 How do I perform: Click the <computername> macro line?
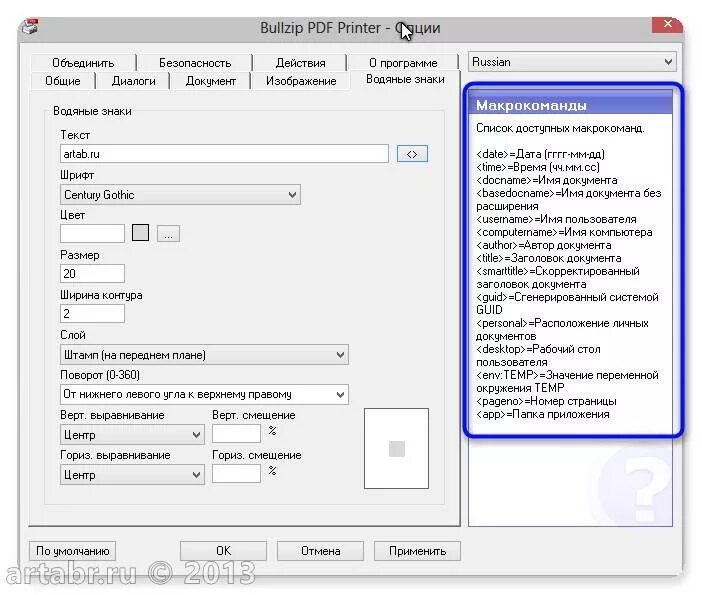pos(564,232)
